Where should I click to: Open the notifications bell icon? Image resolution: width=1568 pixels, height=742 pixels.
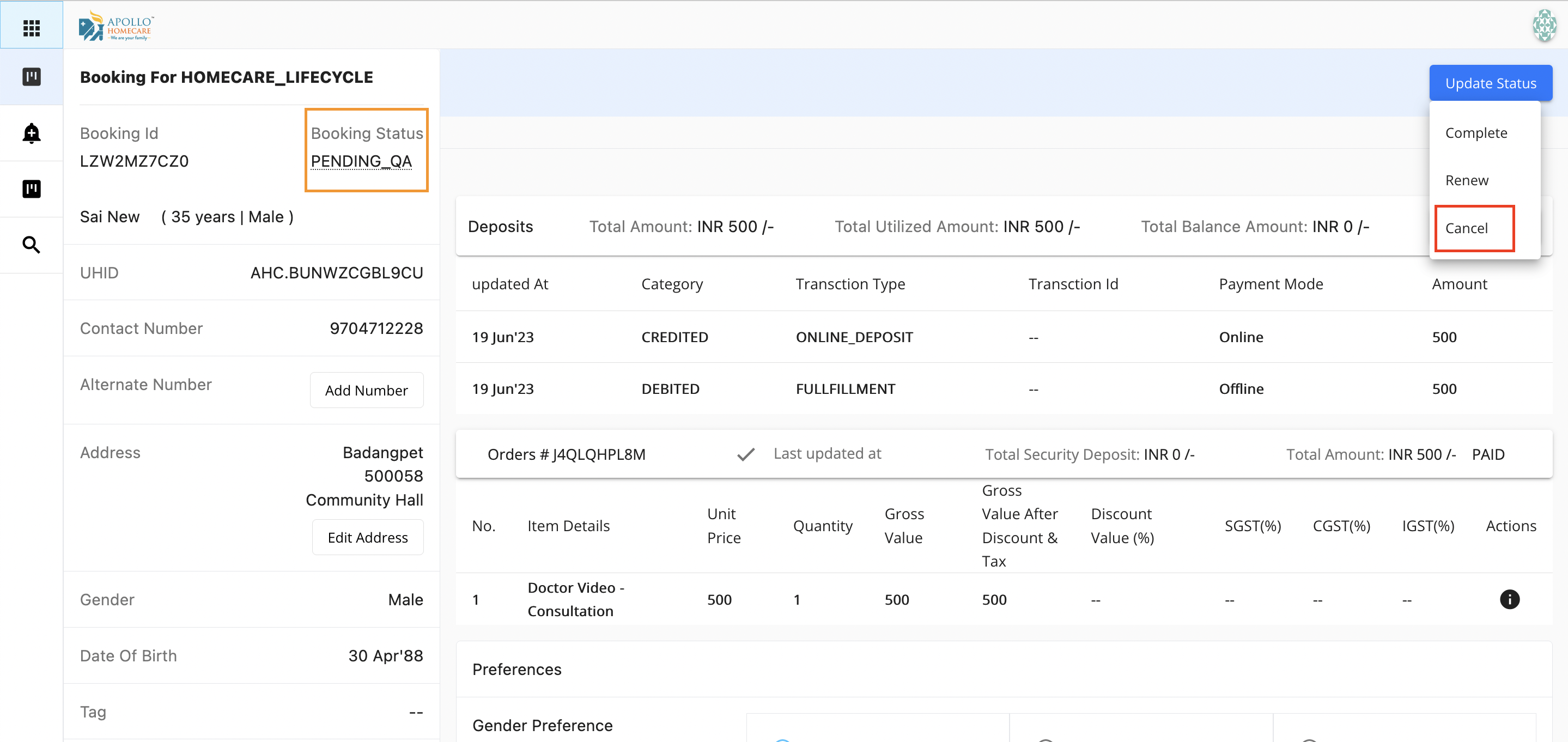31,133
